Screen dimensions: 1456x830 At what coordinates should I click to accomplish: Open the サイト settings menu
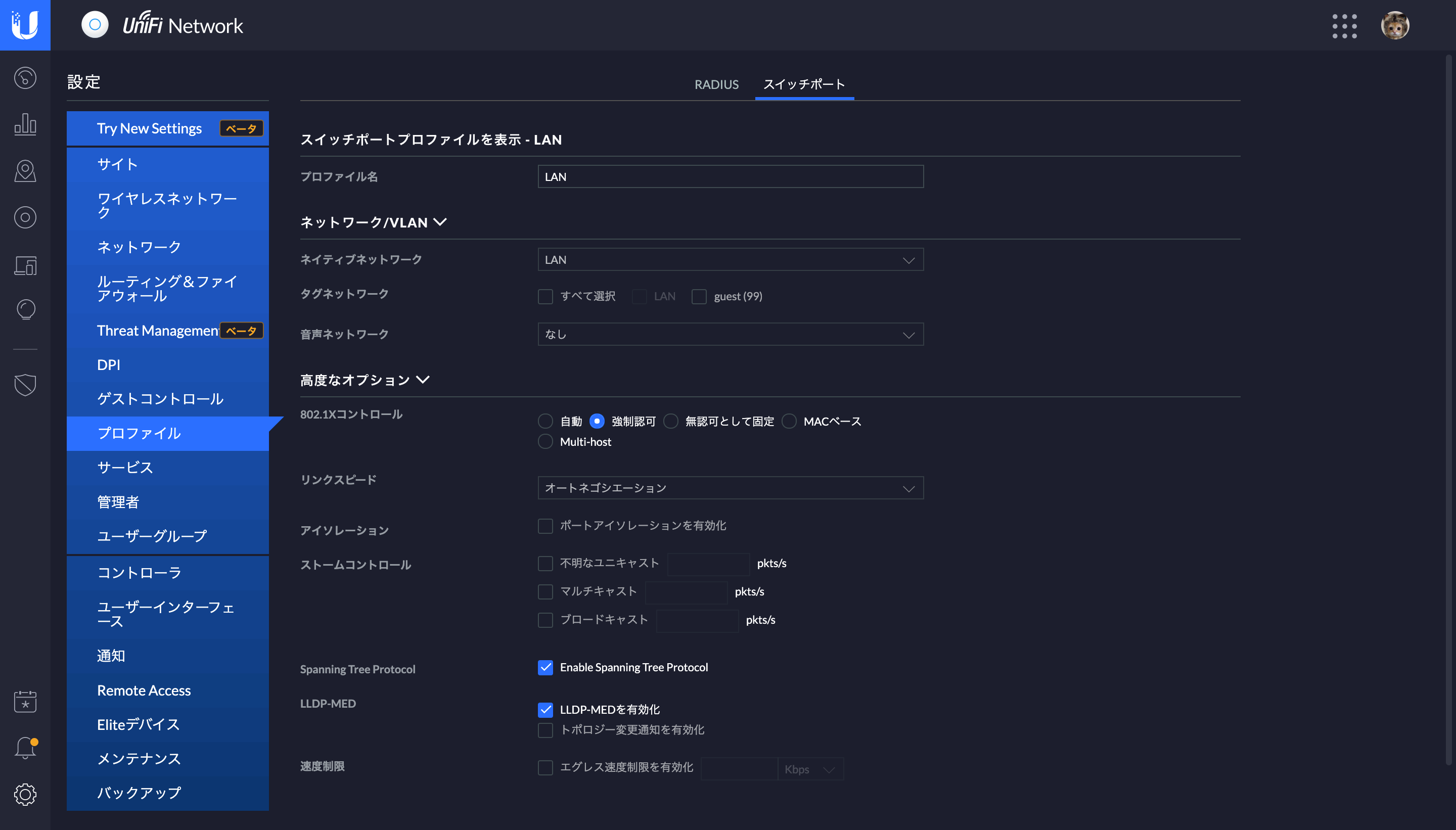pyautogui.click(x=168, y=164)
